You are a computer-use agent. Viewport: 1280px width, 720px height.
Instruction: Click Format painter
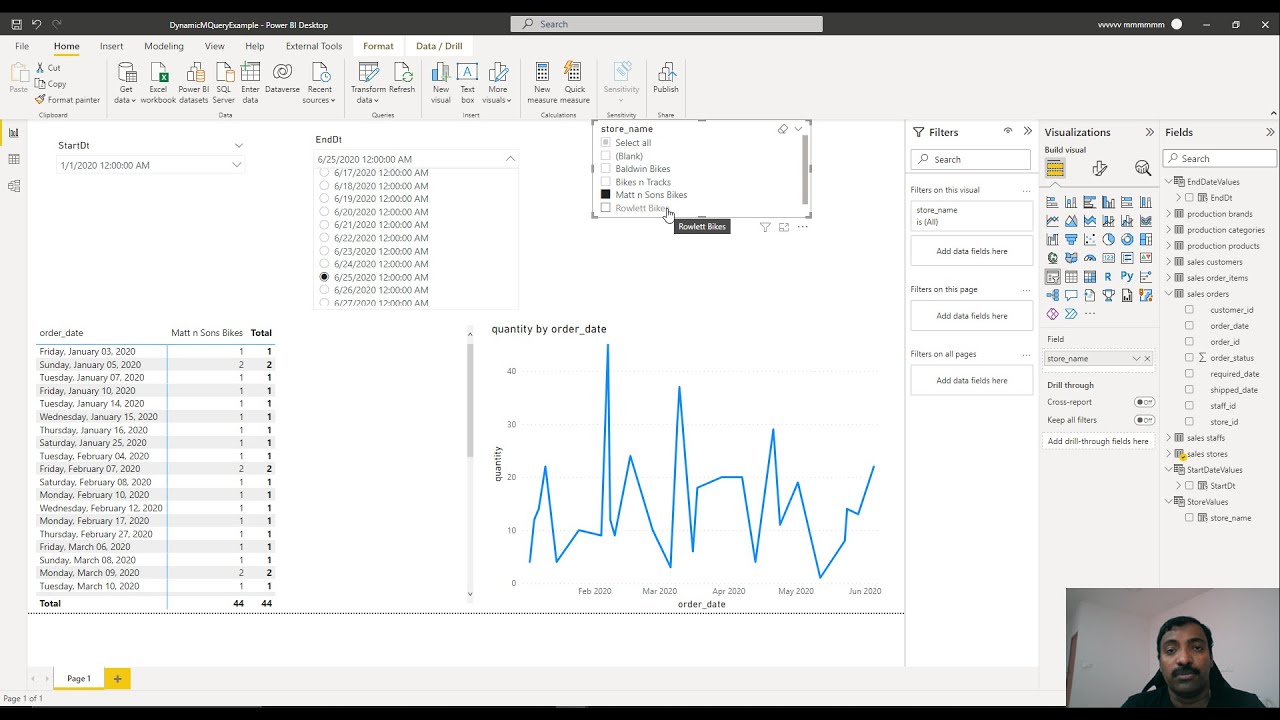[67, 100]
